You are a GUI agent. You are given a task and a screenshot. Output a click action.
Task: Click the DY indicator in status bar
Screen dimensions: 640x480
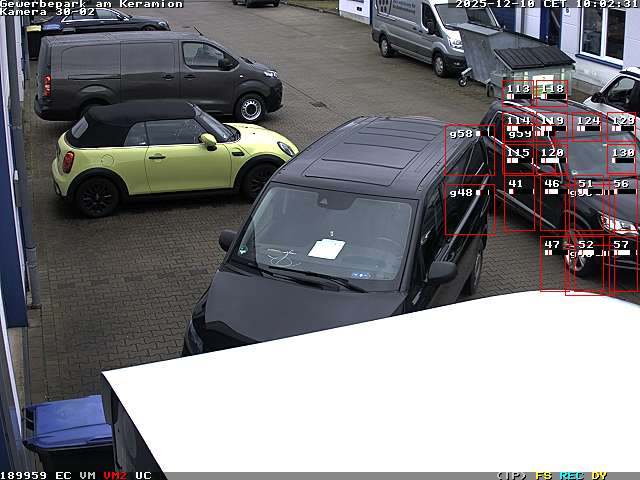[598, 475]
